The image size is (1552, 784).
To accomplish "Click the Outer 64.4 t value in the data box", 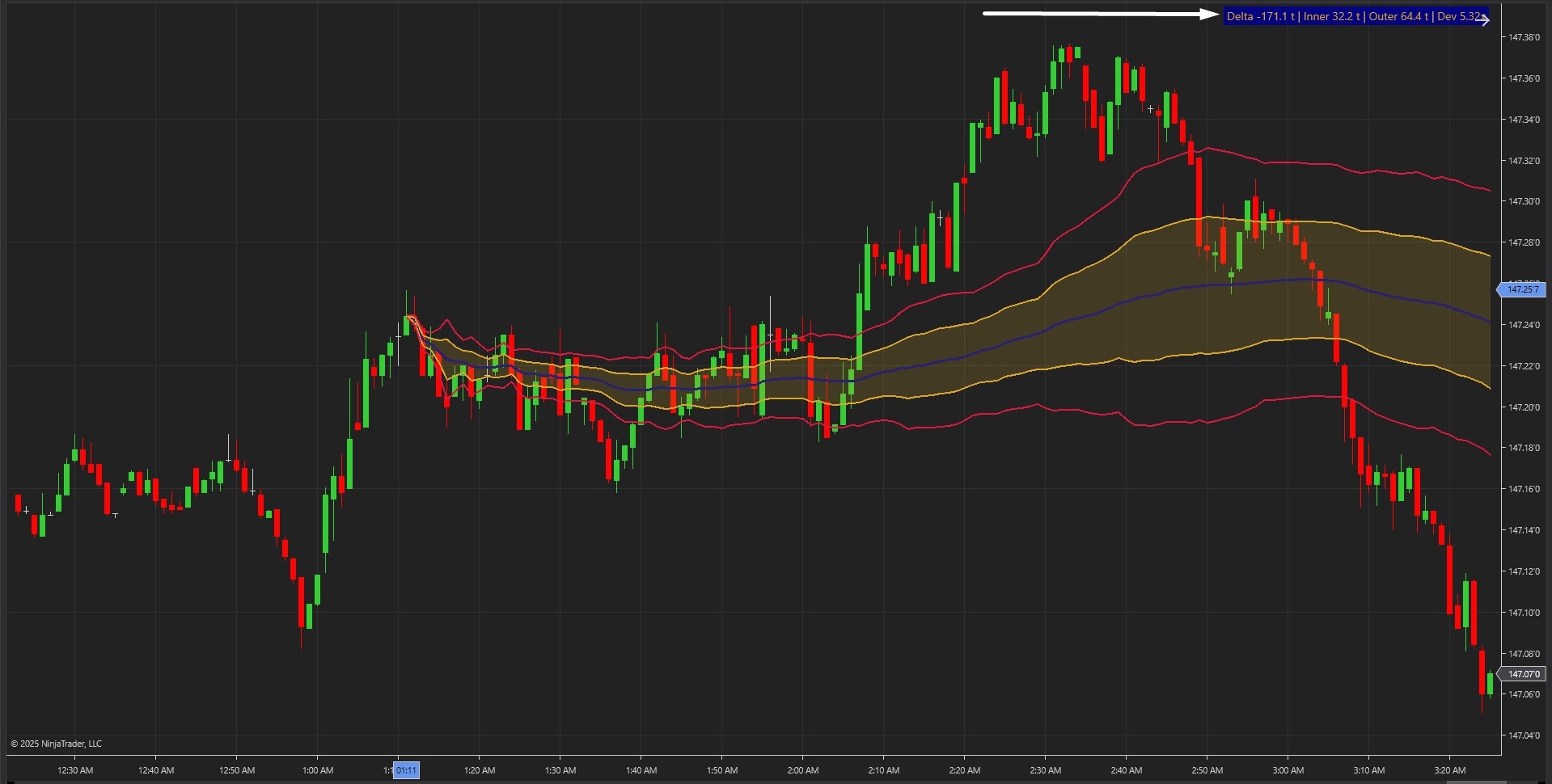I will point(1398,15).
